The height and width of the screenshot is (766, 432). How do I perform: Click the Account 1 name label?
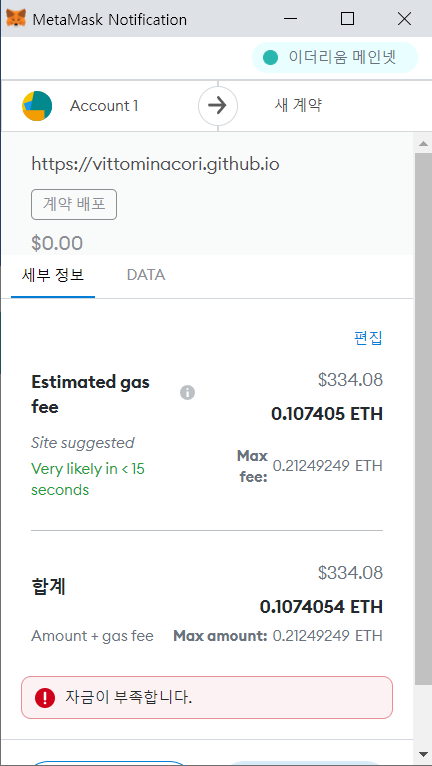[x=104, y=106]
